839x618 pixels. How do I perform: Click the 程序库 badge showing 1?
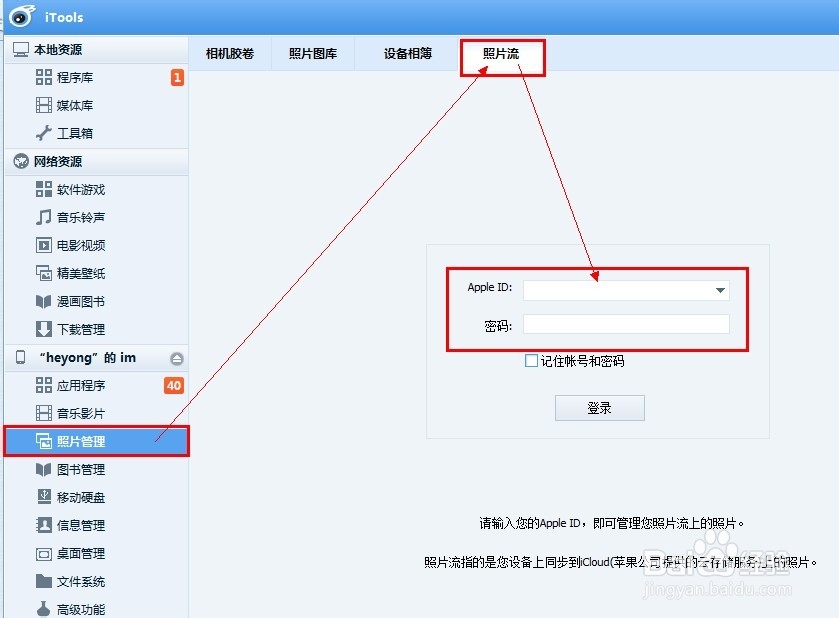[x=177, y=78]
